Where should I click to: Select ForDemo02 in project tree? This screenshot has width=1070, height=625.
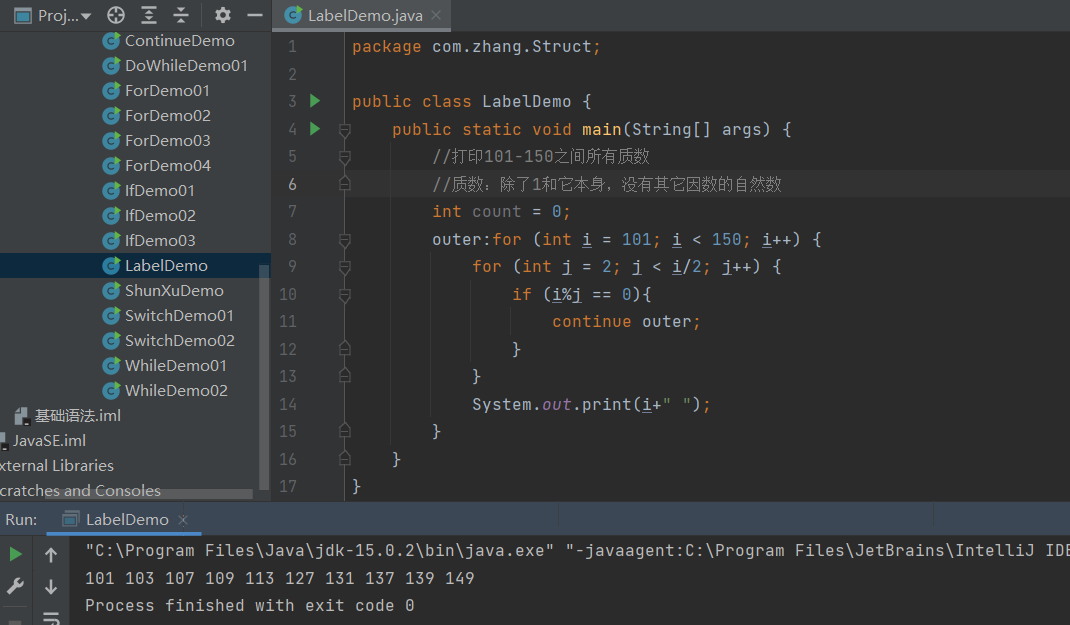pos(168,115)
